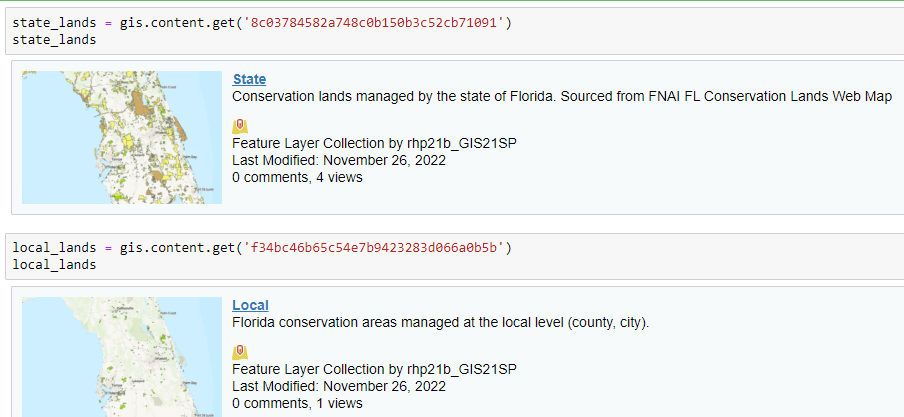Click the '0 comments, 1 views' text
The width and height of the screenshot is (904, 417).
[297, 404]
